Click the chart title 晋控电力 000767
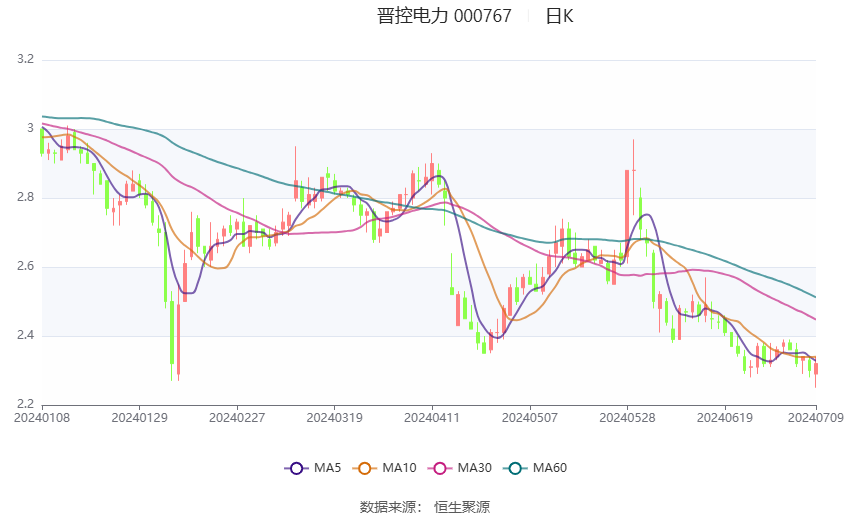The image size is (850, 517). [444, 16]
